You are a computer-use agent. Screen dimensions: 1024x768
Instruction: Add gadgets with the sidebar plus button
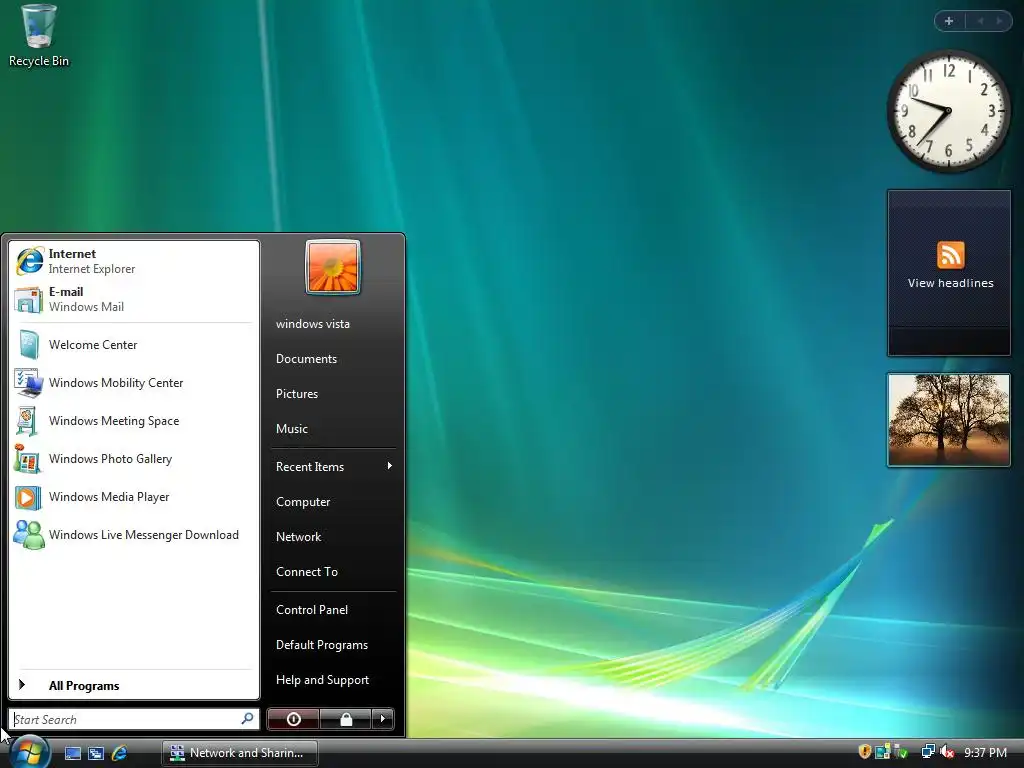click(949, 21)
